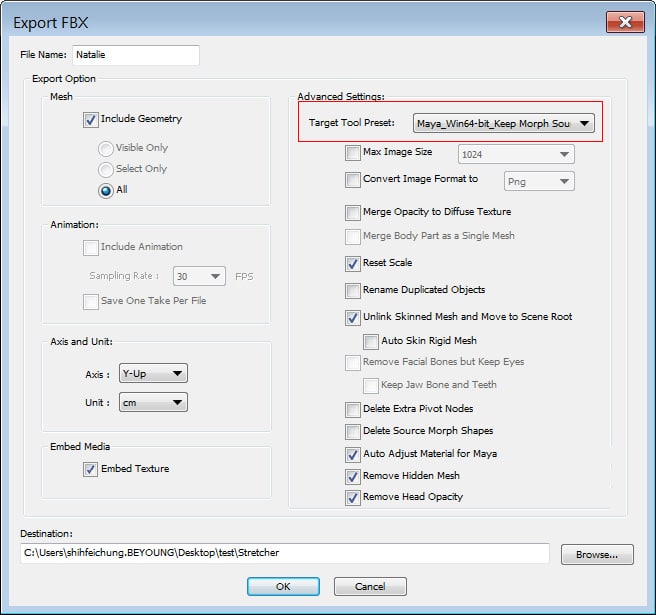The height and width of the screenshot is (615, 656).
Task: Click the File Name input field
Action: 136,55
